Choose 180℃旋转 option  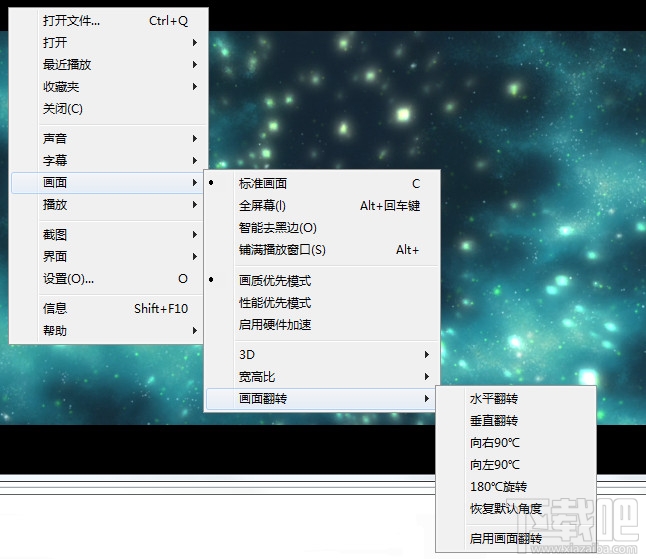516,486
